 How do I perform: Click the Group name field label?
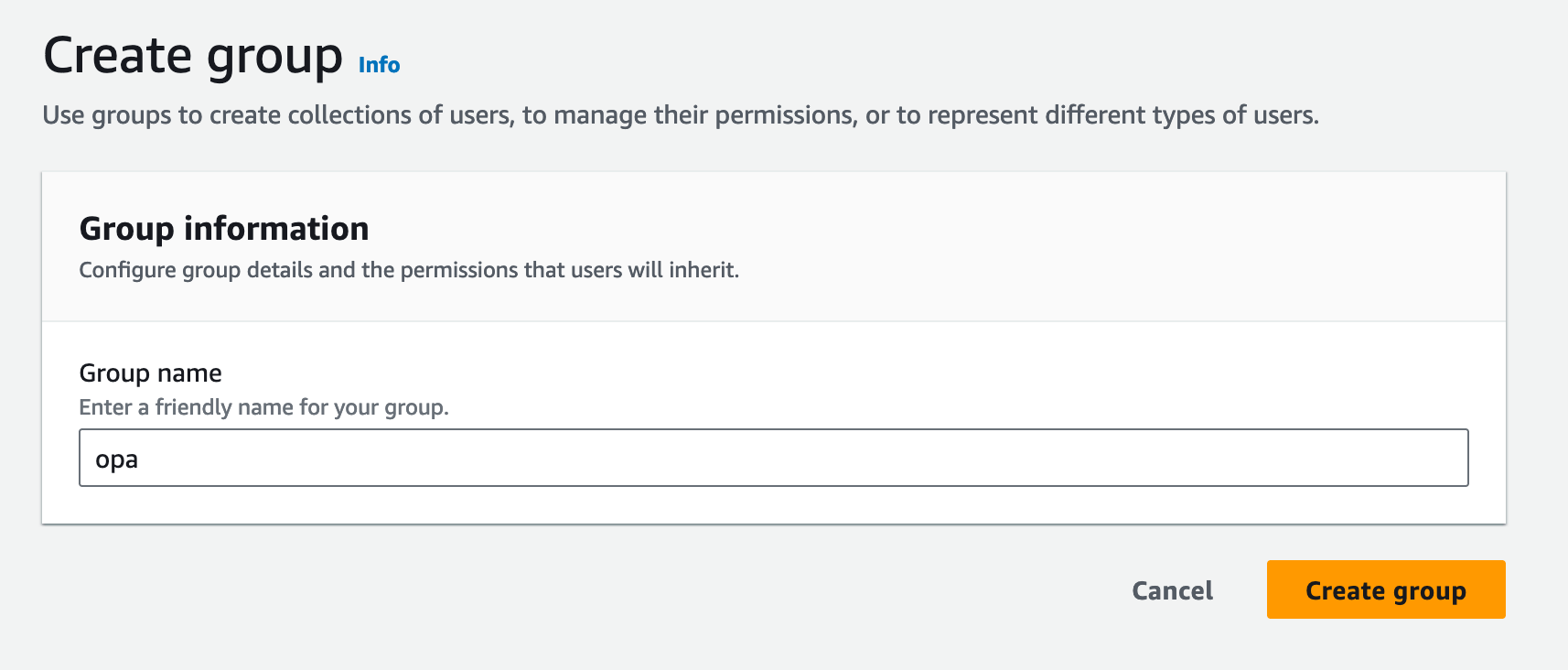click(151, 373)
